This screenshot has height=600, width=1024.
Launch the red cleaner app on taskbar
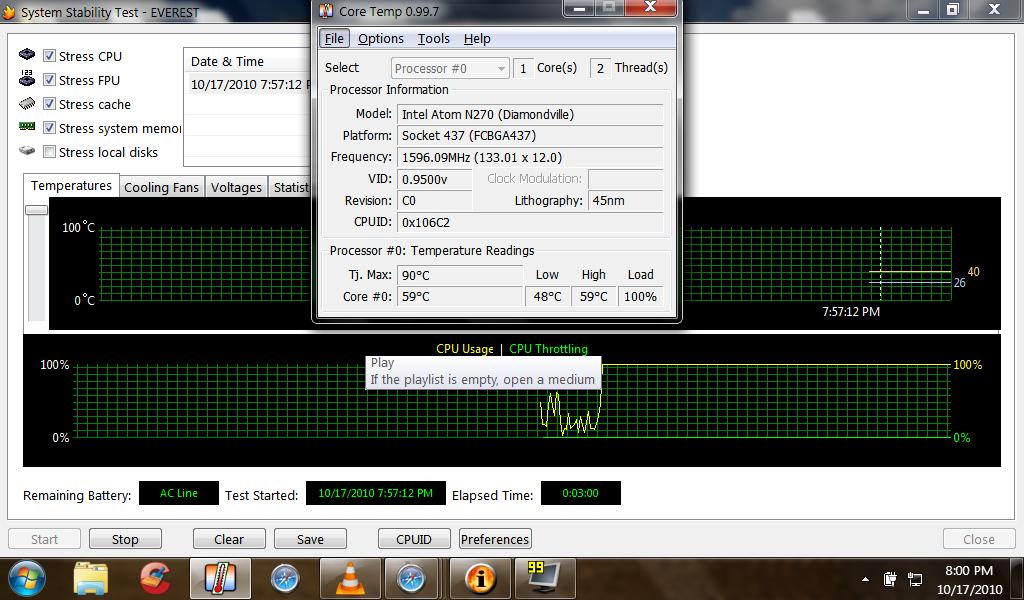(155, 578)
